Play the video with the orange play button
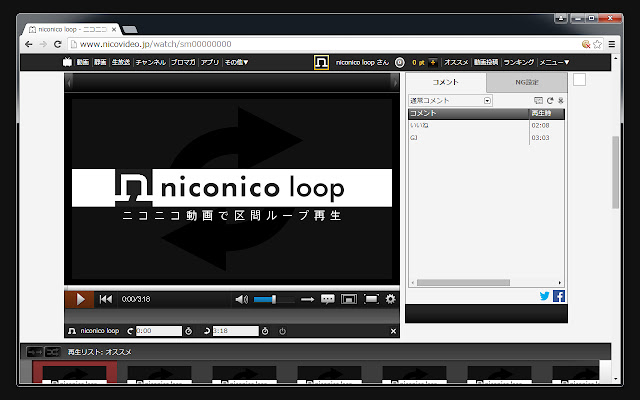 click(x=79, y=299)
